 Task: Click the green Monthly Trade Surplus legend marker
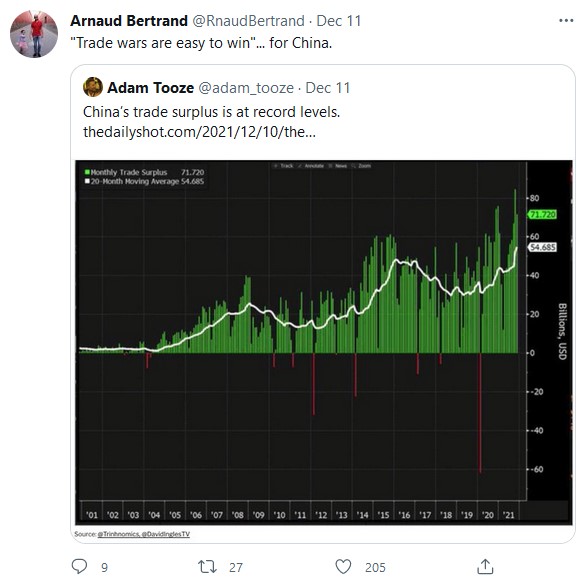point(87,172)
